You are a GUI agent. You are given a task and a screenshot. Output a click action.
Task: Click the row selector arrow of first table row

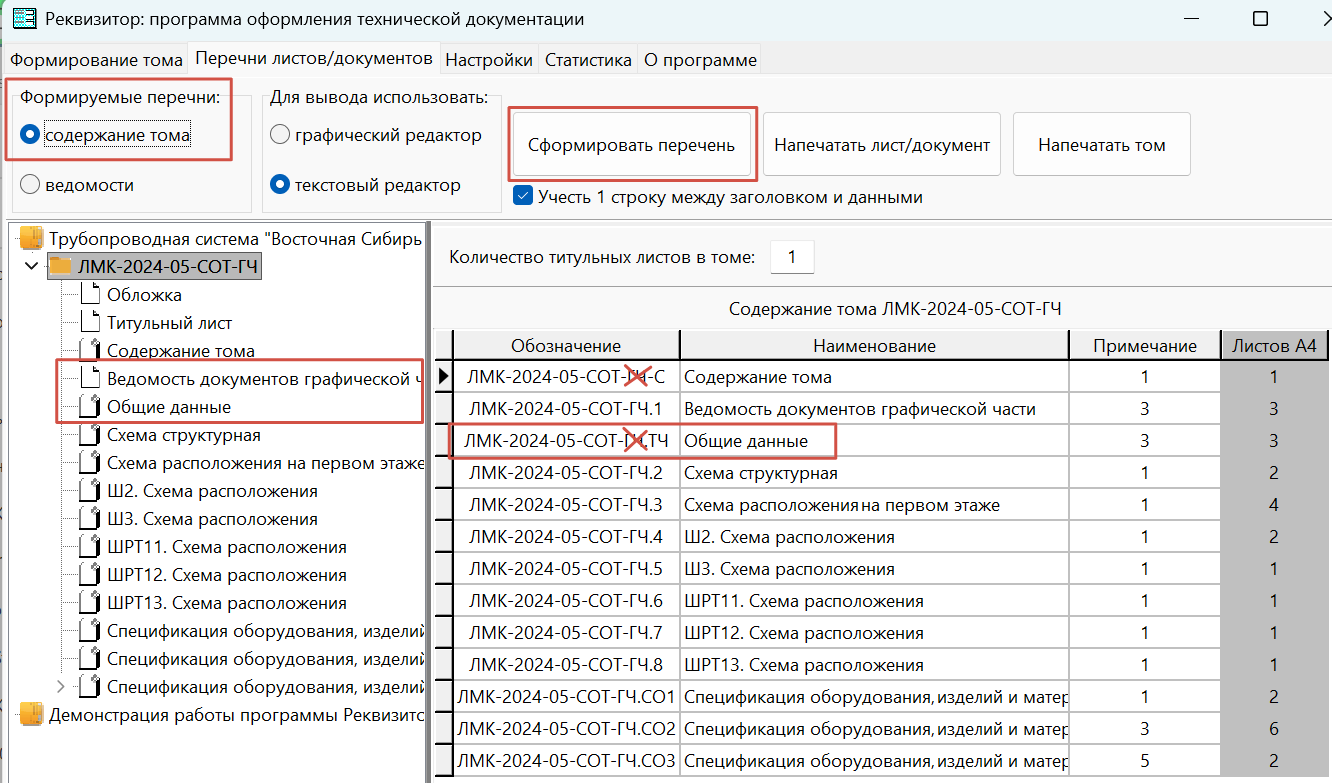pos(443,377)
